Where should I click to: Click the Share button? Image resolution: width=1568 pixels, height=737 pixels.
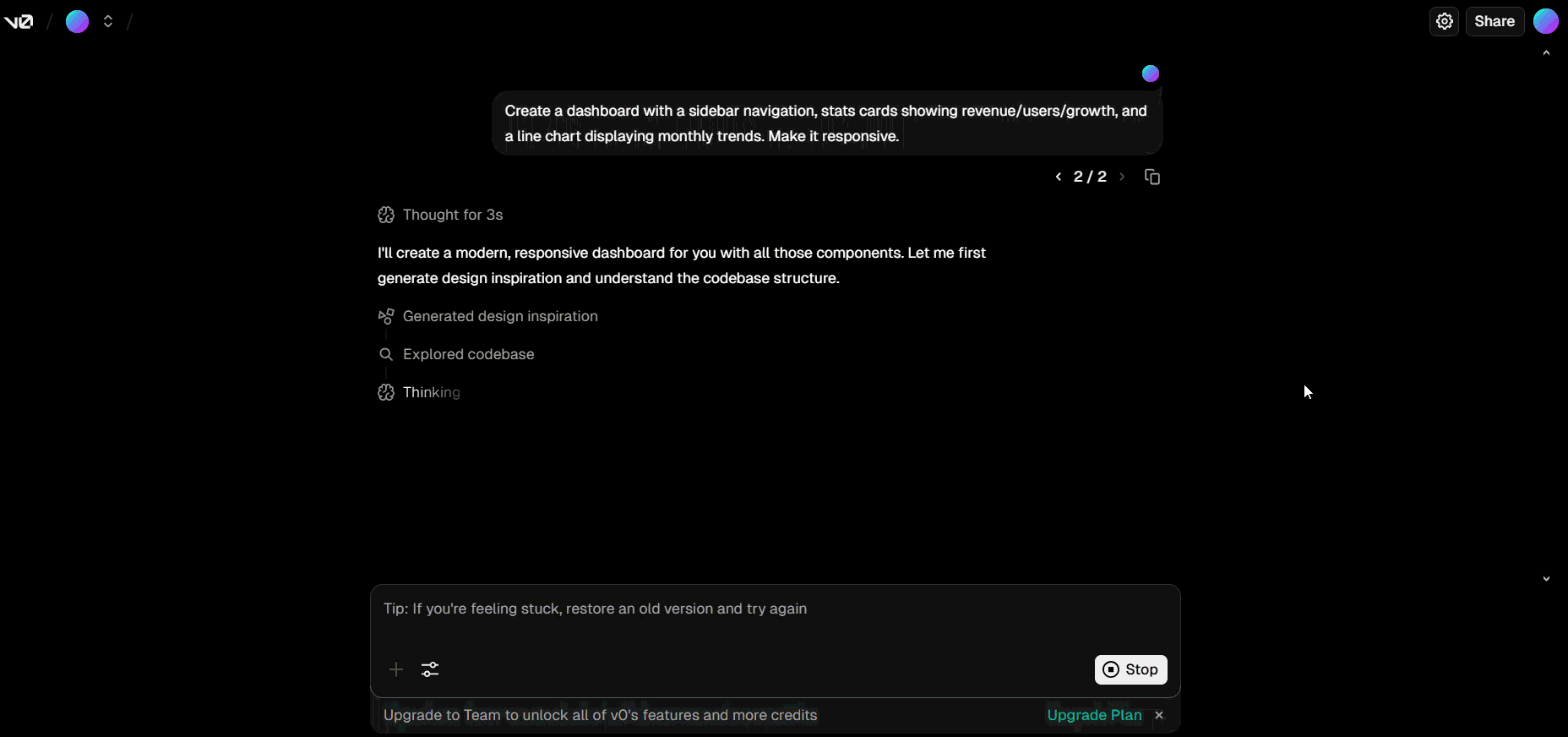pos(1494,22)
